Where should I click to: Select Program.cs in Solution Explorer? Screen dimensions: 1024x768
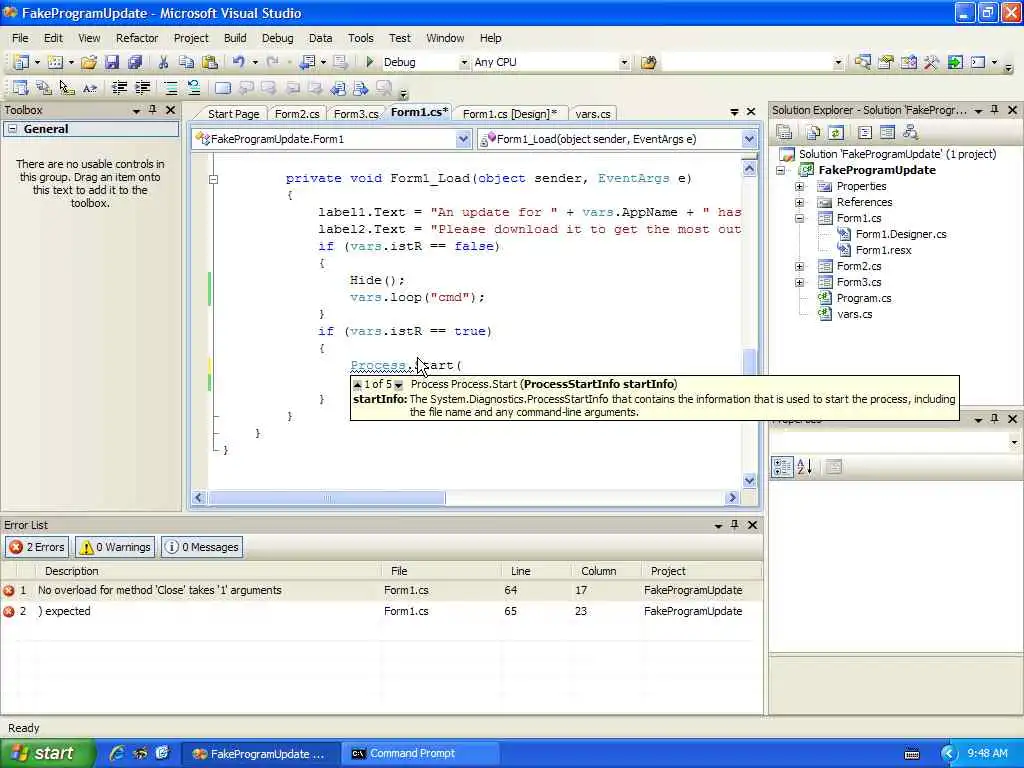click(x=864, y=298)
